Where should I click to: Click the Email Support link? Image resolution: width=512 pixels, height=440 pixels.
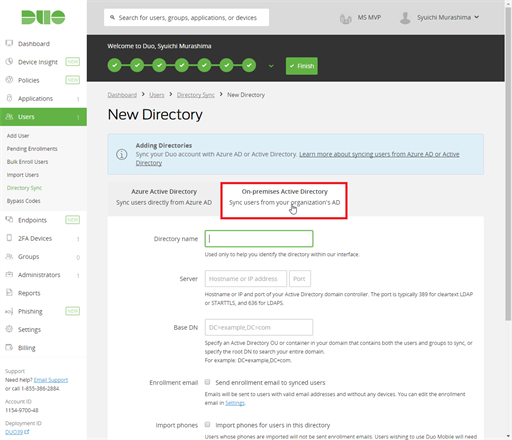tap(51, 380)
